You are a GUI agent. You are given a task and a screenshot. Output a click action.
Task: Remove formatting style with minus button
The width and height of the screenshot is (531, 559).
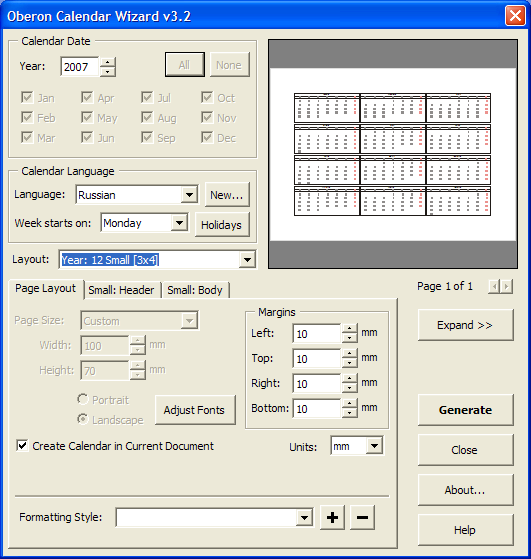coord(362,517)
